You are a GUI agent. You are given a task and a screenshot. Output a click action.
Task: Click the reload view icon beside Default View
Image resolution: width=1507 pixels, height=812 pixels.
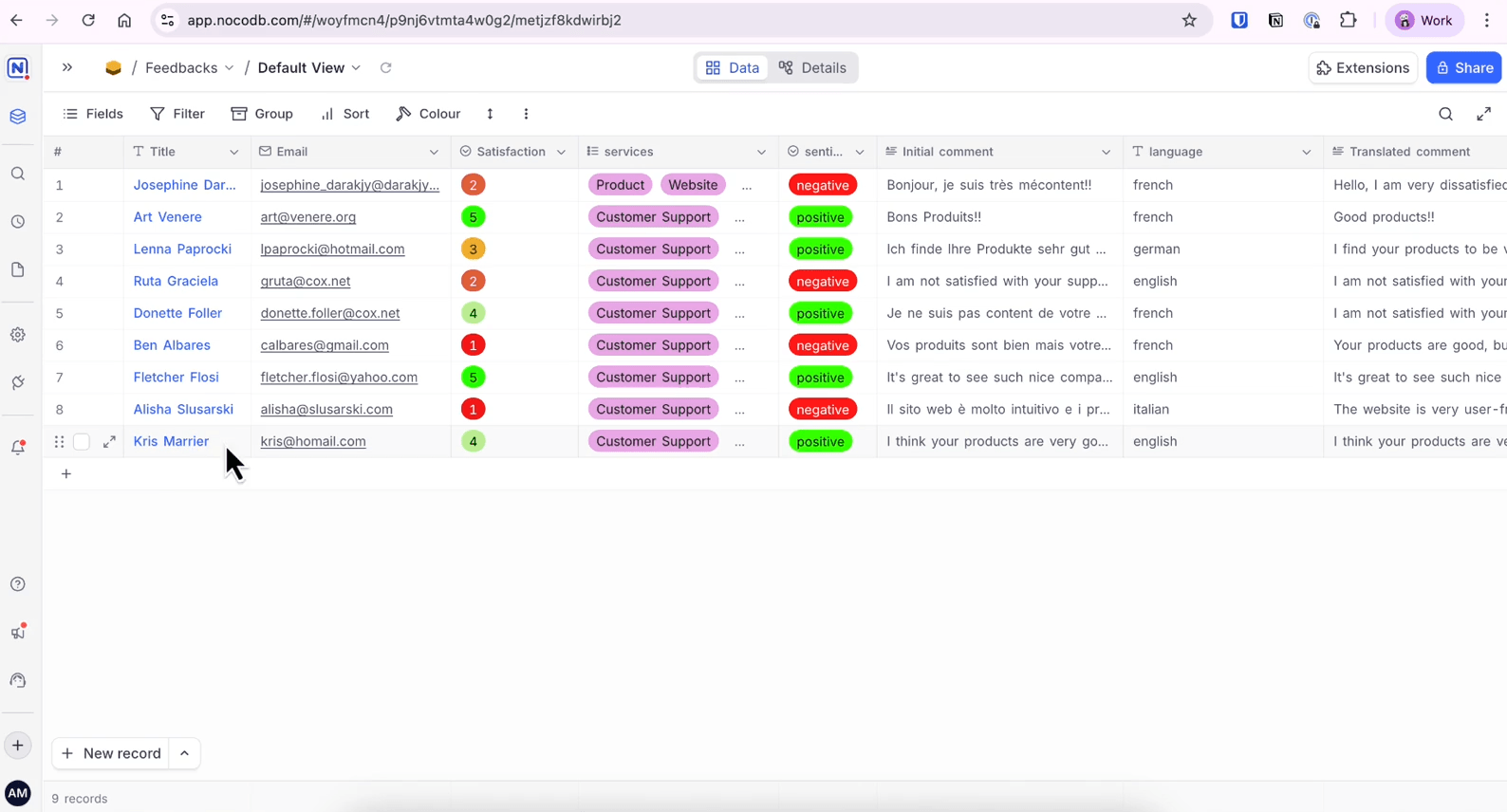click(x=385, y=68)
